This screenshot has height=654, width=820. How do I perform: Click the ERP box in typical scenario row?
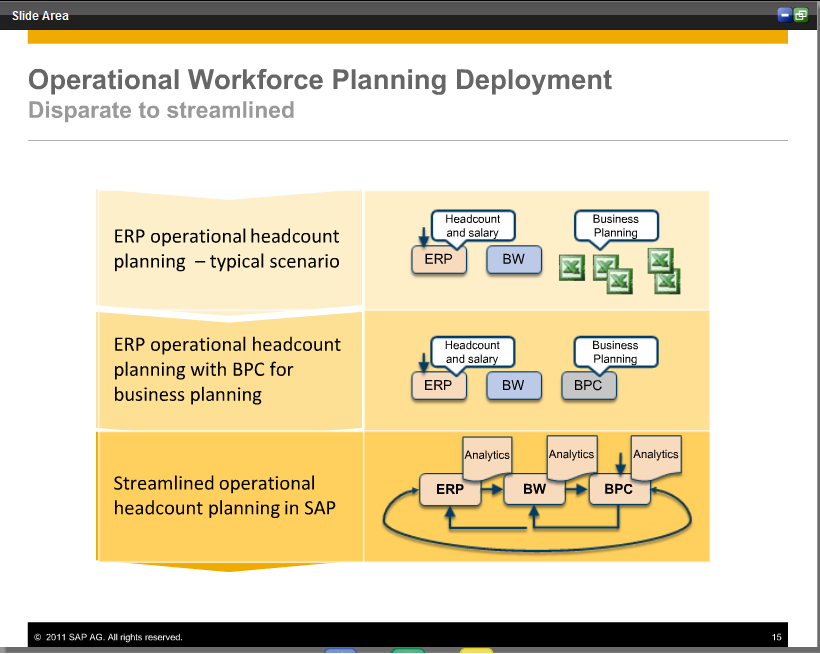click(439, 260)
